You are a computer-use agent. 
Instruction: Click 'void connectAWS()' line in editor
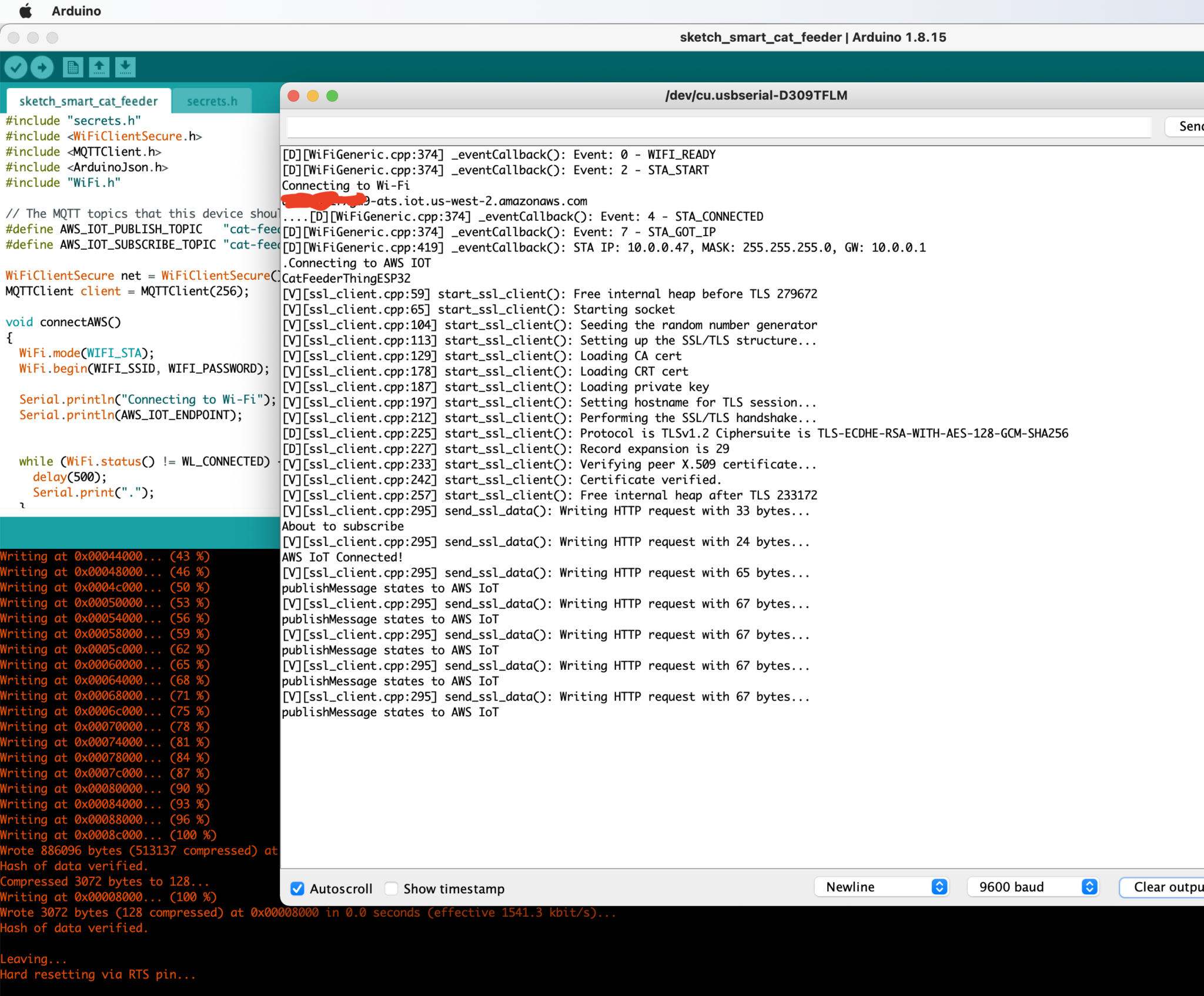(x=63, y=322)
